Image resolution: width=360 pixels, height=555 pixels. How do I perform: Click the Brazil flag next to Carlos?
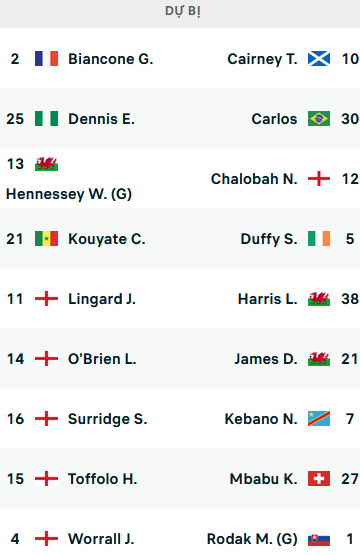pos(319,119)
